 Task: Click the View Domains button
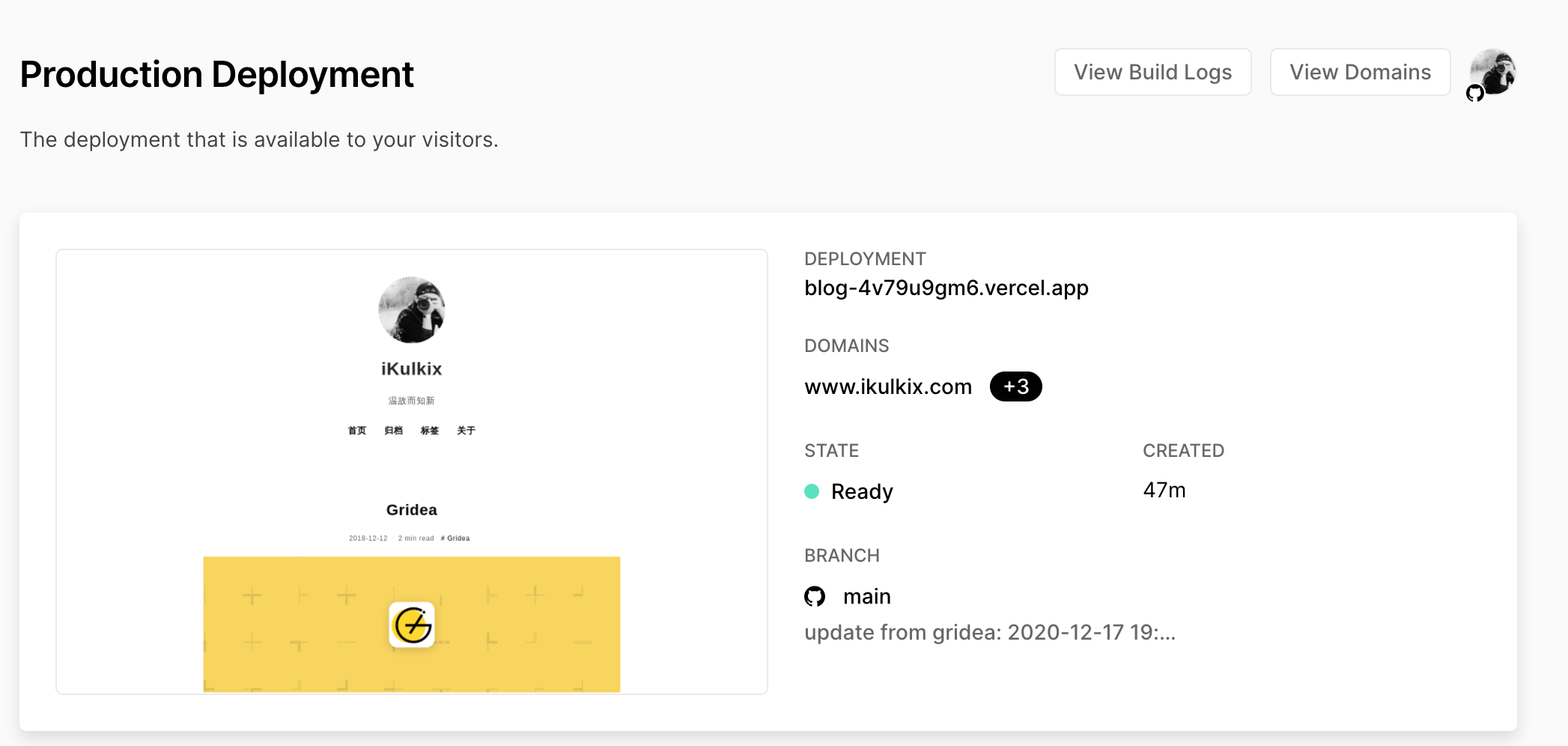tap(1360, 72)
